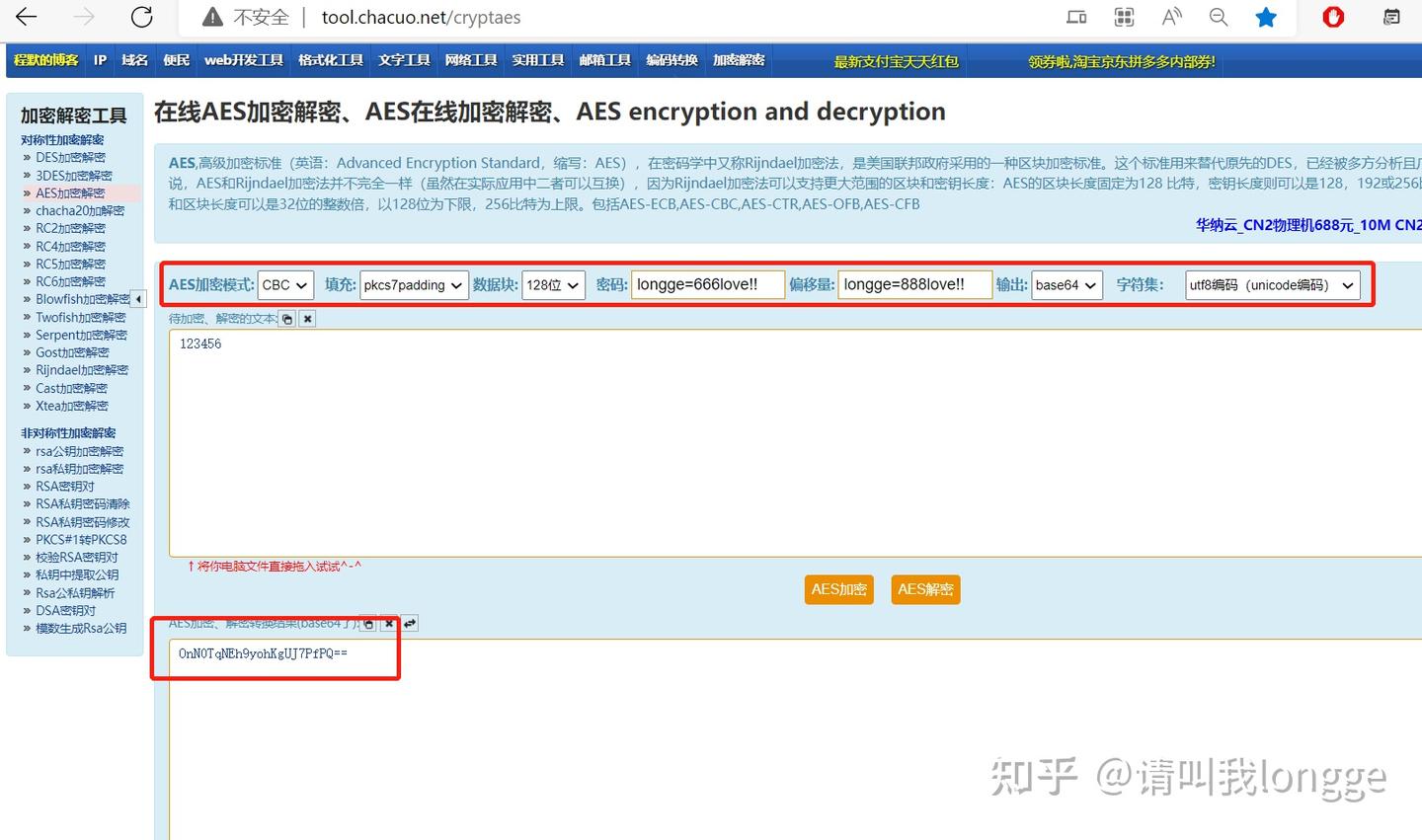This screenshot has width=1422, height=840.
Task: Open the AES加密模式 CBC dropdown
Action: (284, 285)
